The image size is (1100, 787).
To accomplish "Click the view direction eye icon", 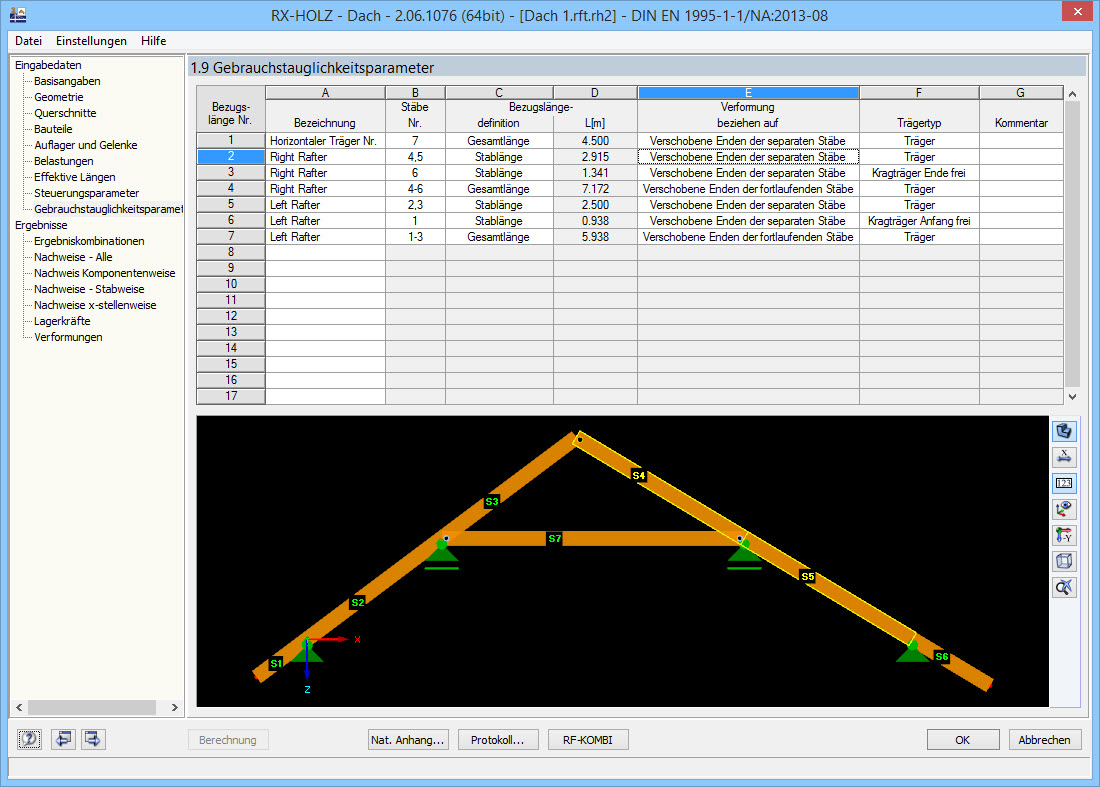I will click(x=1064, y=509).
